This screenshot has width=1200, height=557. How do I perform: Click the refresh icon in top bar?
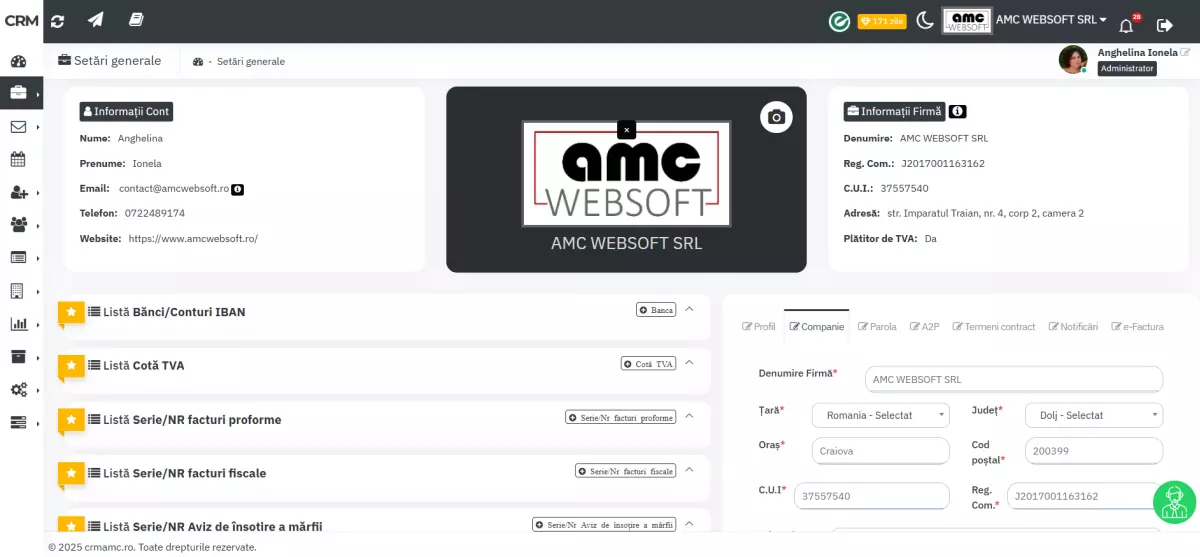click(x=57, y=20)
